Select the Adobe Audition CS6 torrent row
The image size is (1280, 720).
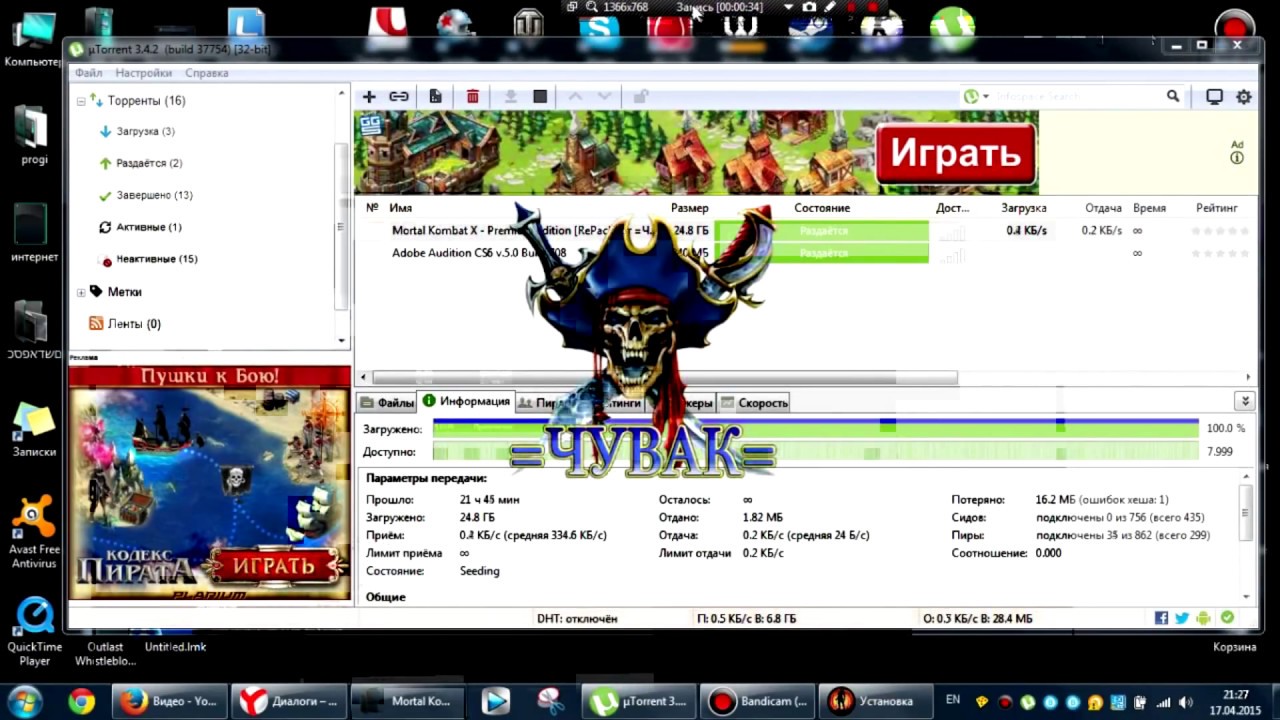pos(806,253)
